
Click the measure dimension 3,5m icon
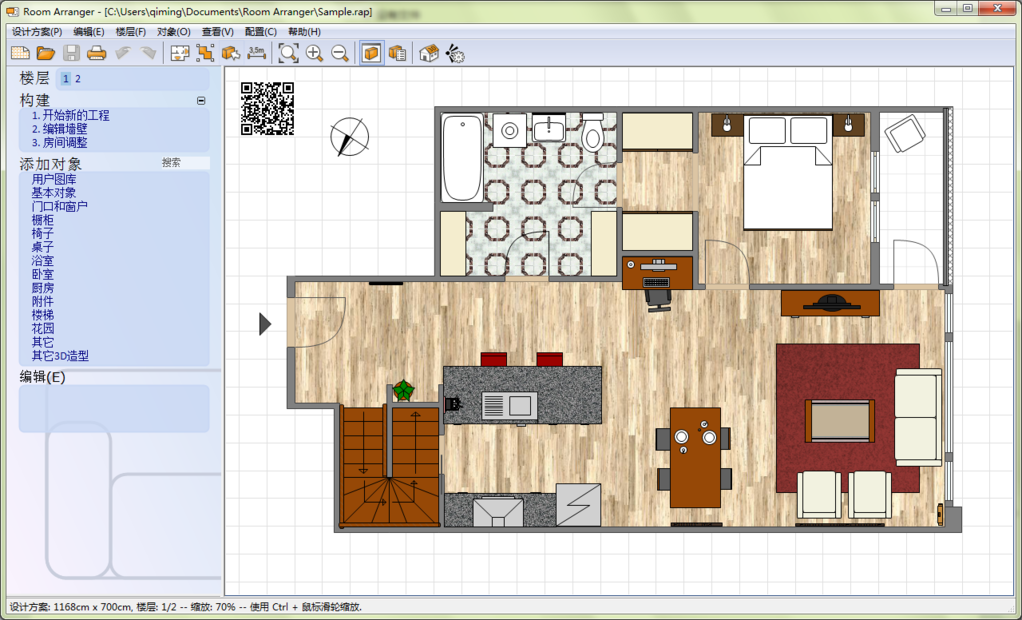tap(257, 53)
